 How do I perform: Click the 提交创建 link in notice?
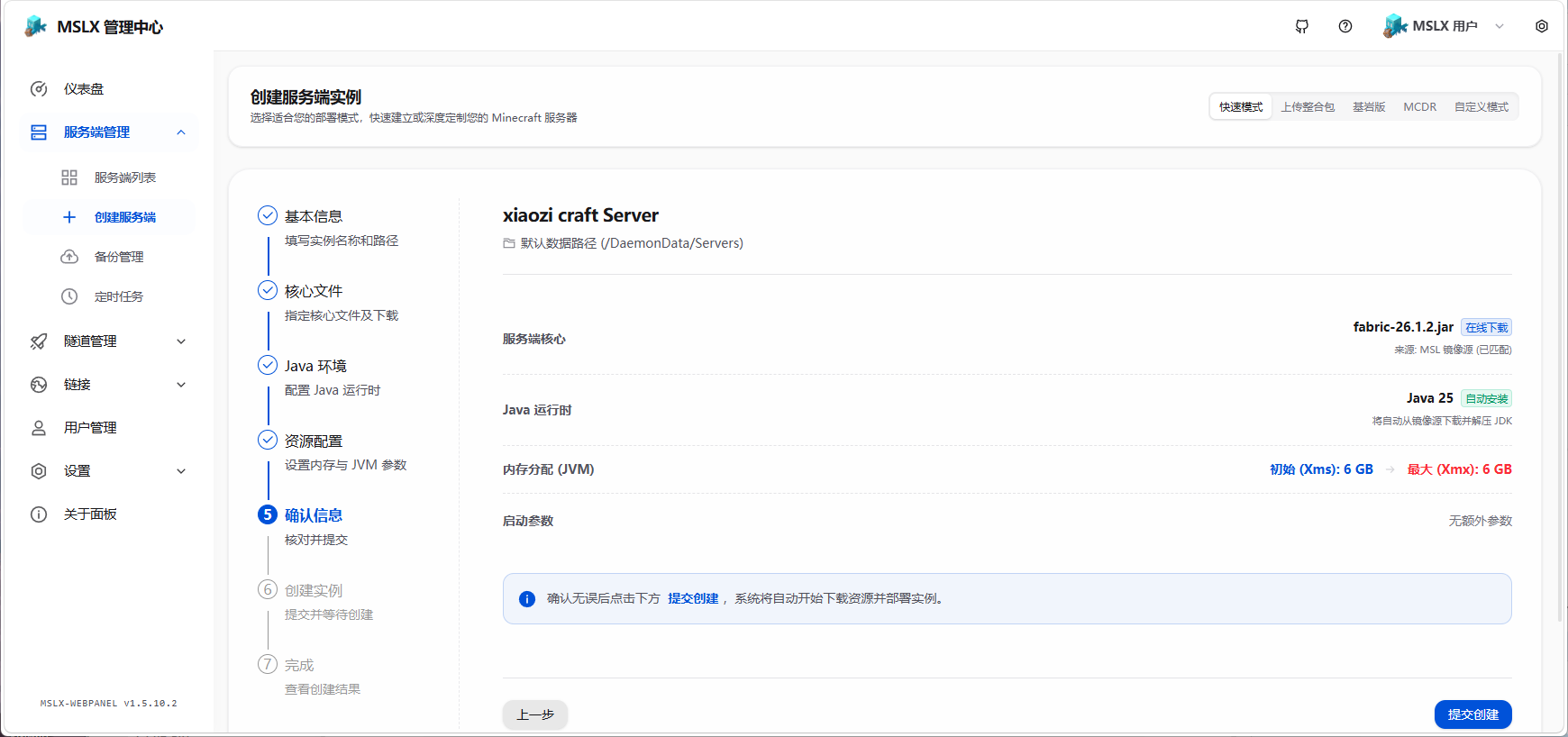click(693, 598)
